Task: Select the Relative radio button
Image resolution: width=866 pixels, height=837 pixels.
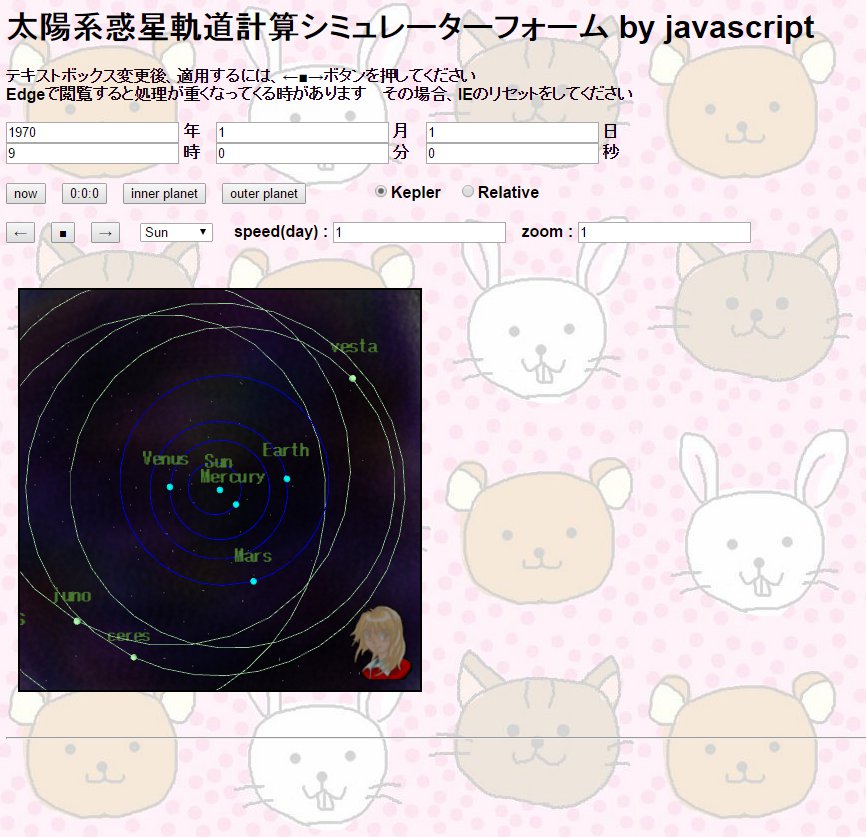Action: pos(468,192)
